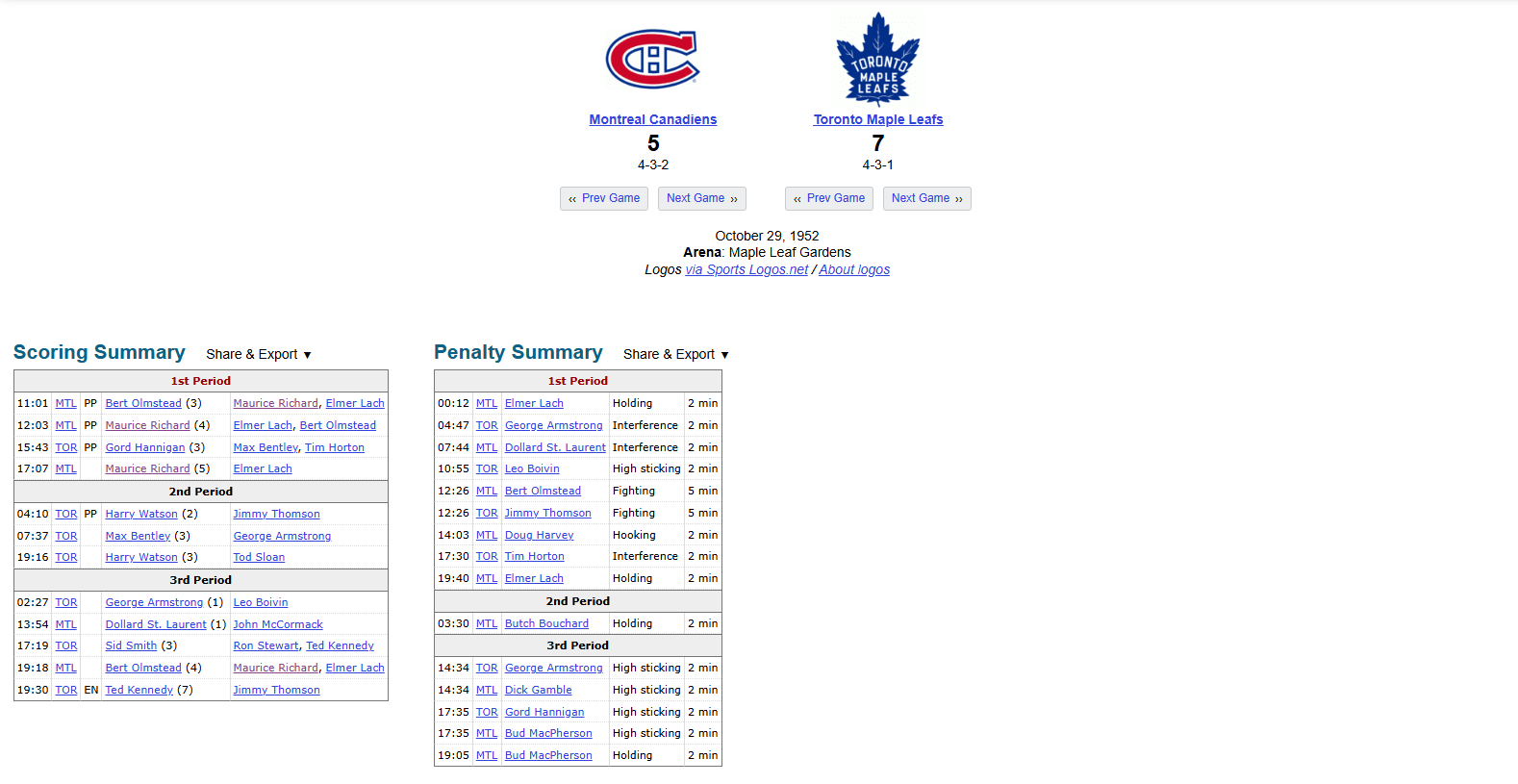Expand Penalty Summary Share & Export menu
The height and width of the screenshot is (784, 1518).
point(676,354)
